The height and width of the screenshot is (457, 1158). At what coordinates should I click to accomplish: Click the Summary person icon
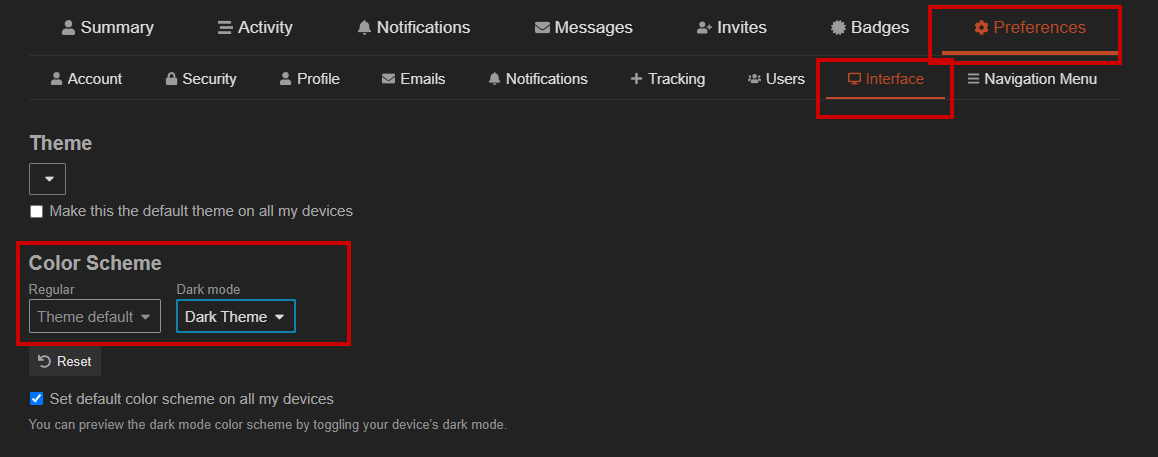coord(69,28)
